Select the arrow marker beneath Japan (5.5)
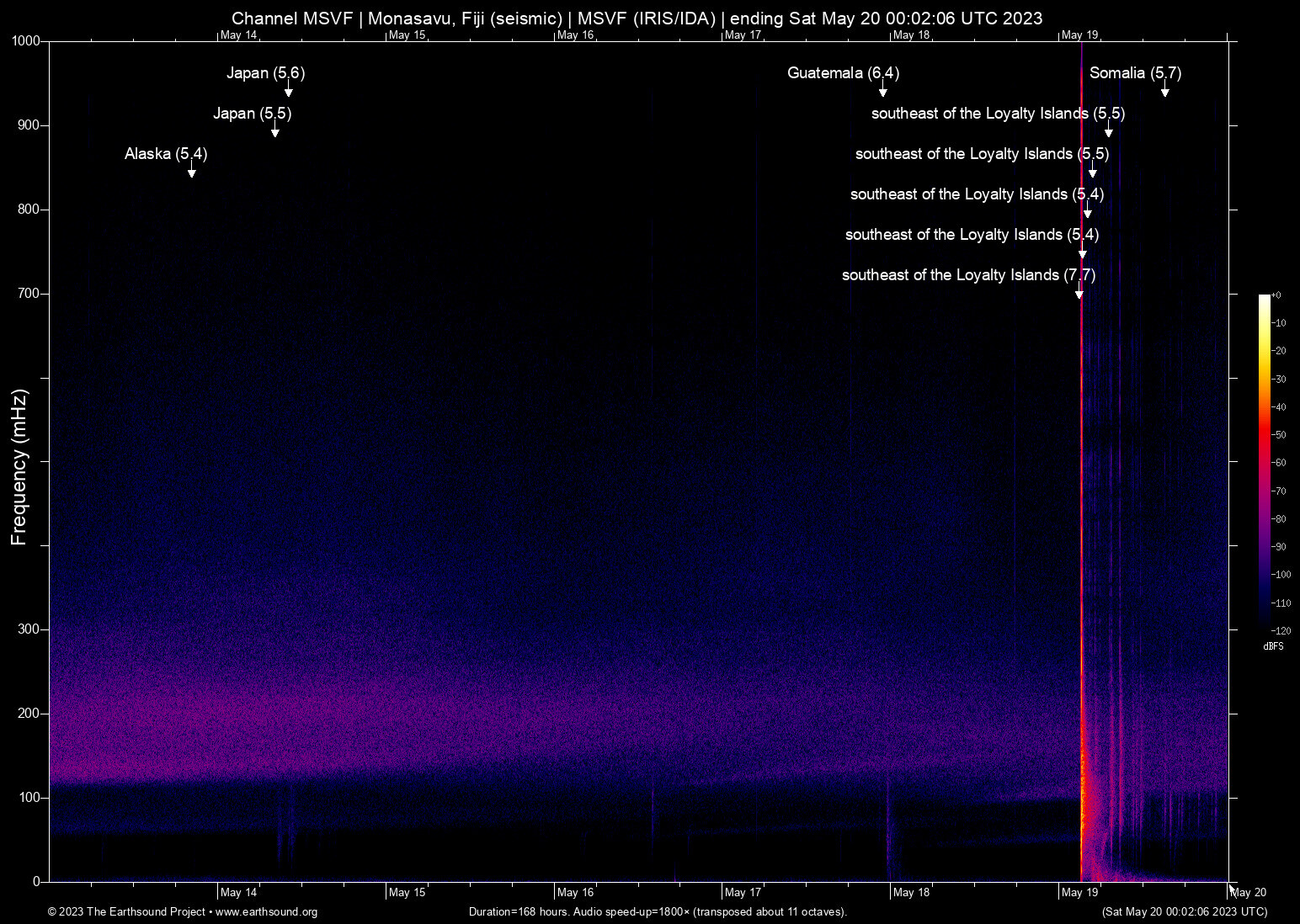The image size is (1300, 924). (x=275, y=131)
